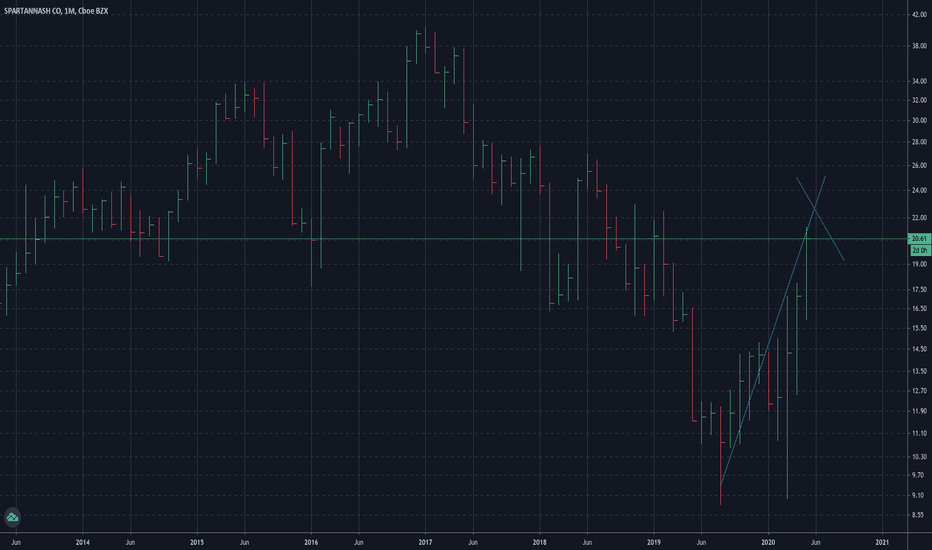
Task: Click the 22.00 price axis label
Action: pos(919,218)
